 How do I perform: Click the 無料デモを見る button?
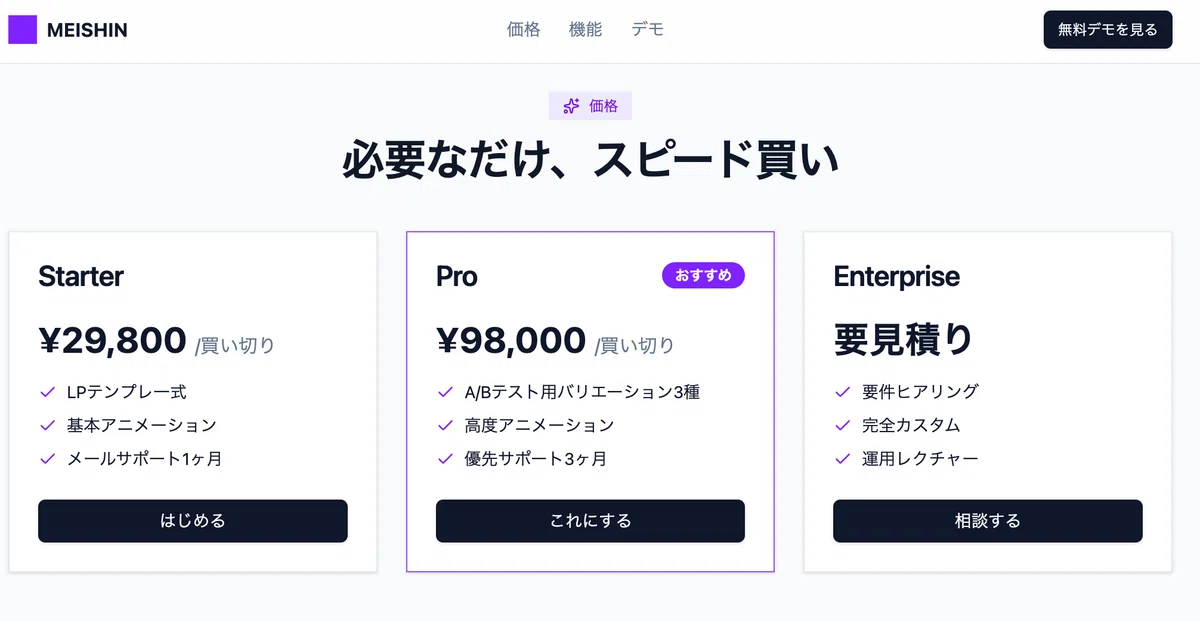(x=1108, y=30)
